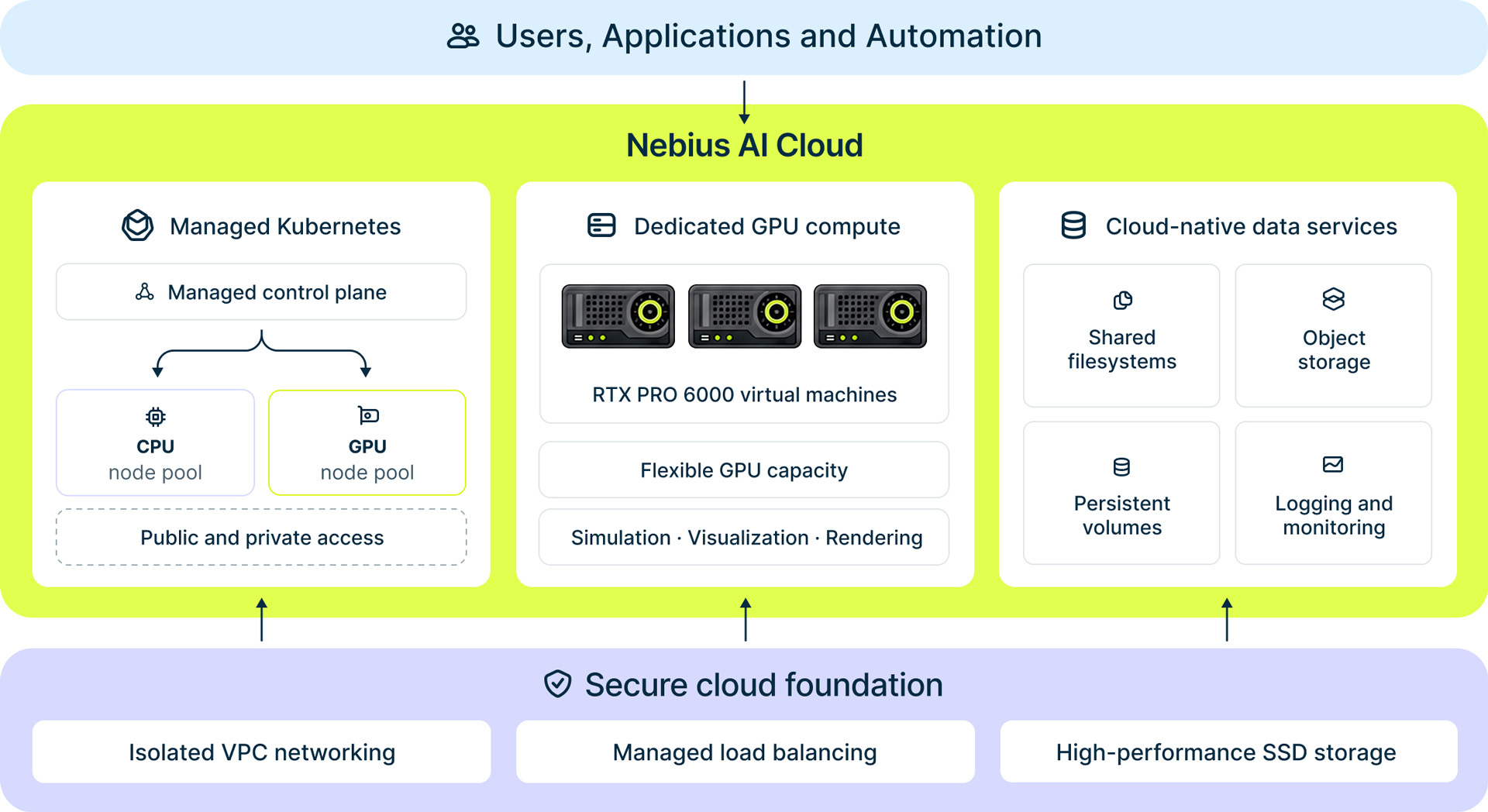
Task: Click the third RTX PRO 6000 GPU image
Action: point(870,316)
